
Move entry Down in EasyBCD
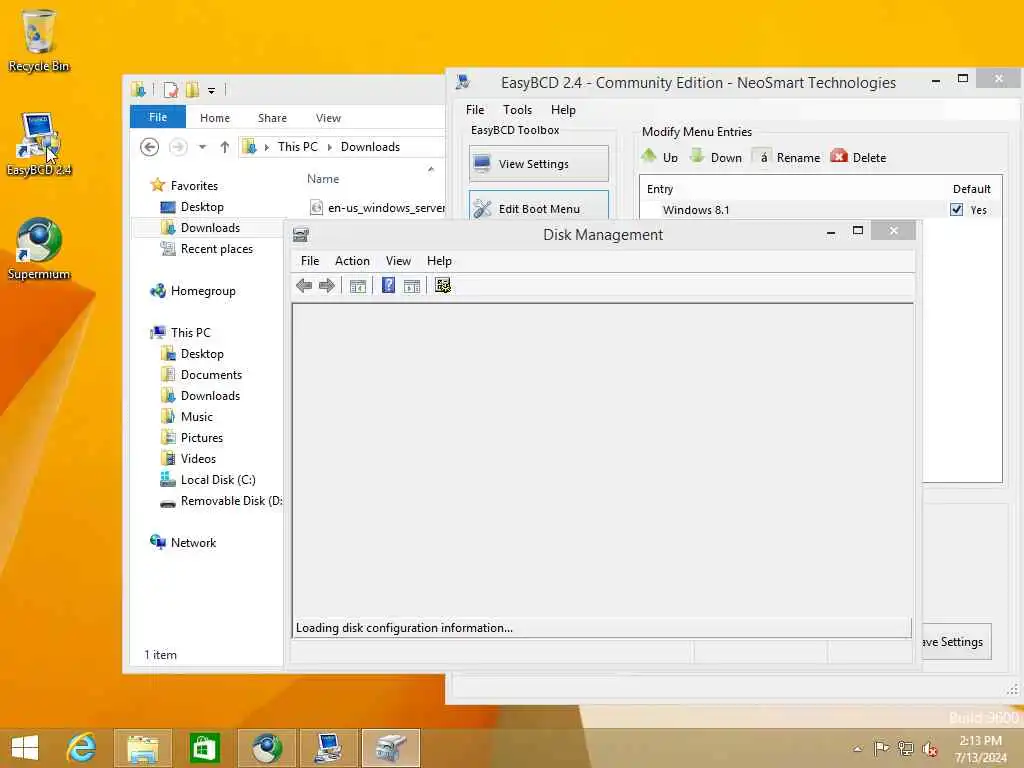click(716, 157)
